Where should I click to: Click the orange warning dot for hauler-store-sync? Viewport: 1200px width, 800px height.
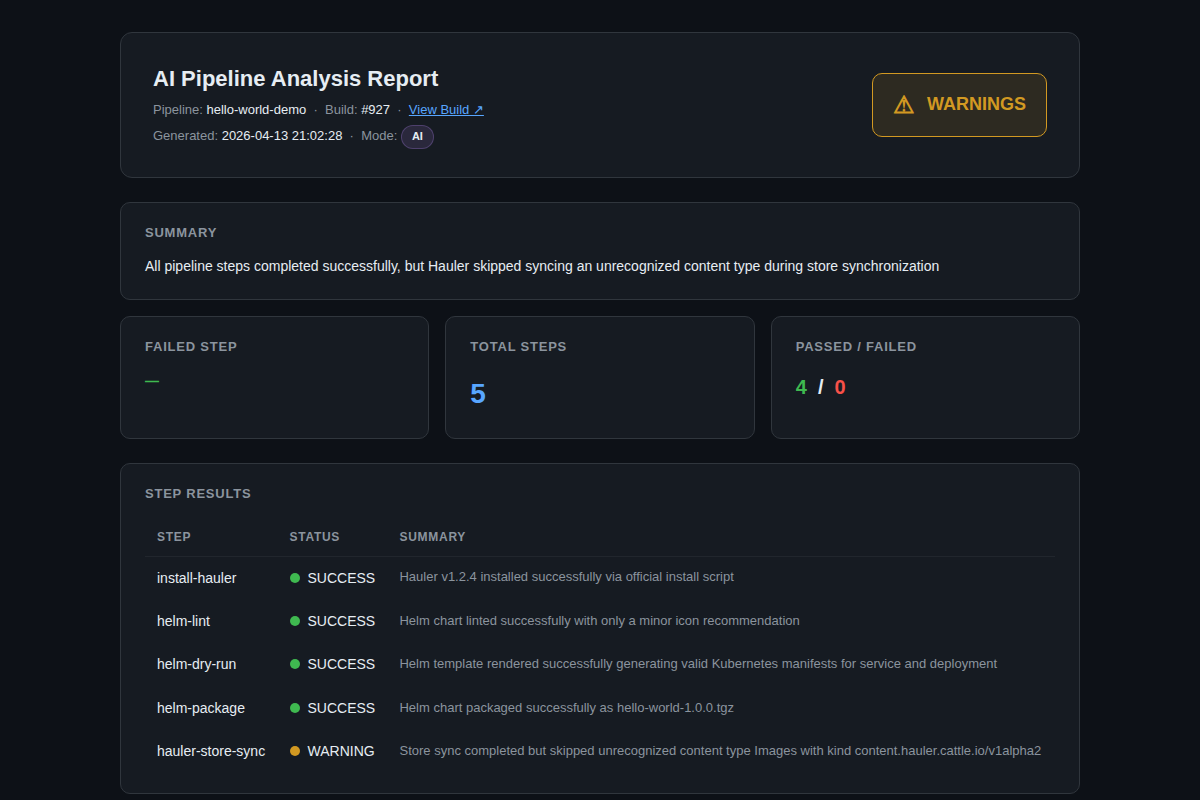[x=295, y=751]
